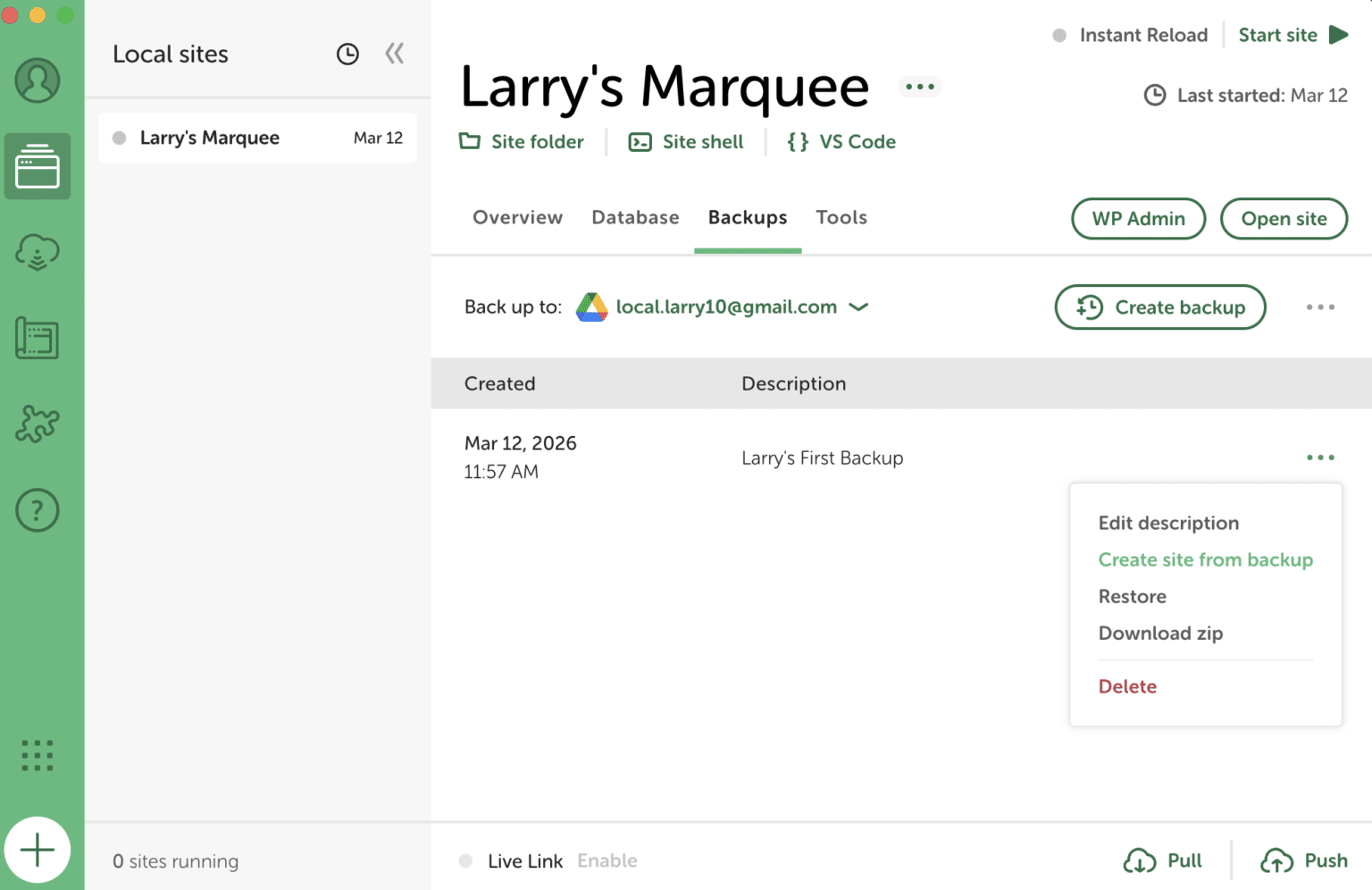Select the Local sites window icon
The width and height of the screenshot is (1372, 890).
pos(38,166)
